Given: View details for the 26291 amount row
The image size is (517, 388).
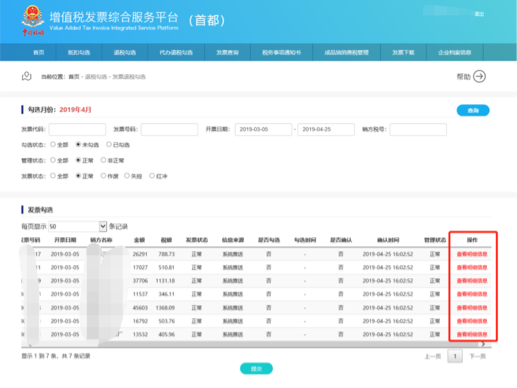Looking at the screenshot, I should pyautogui.click(x=472, y=254).
